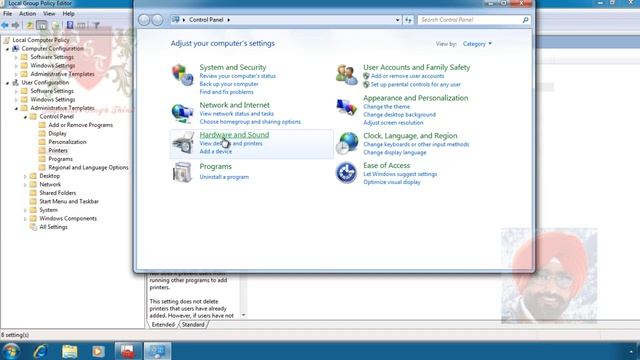Click Back up your computer link
Screen dimensions: 640x360
click(x=229, y=84)
